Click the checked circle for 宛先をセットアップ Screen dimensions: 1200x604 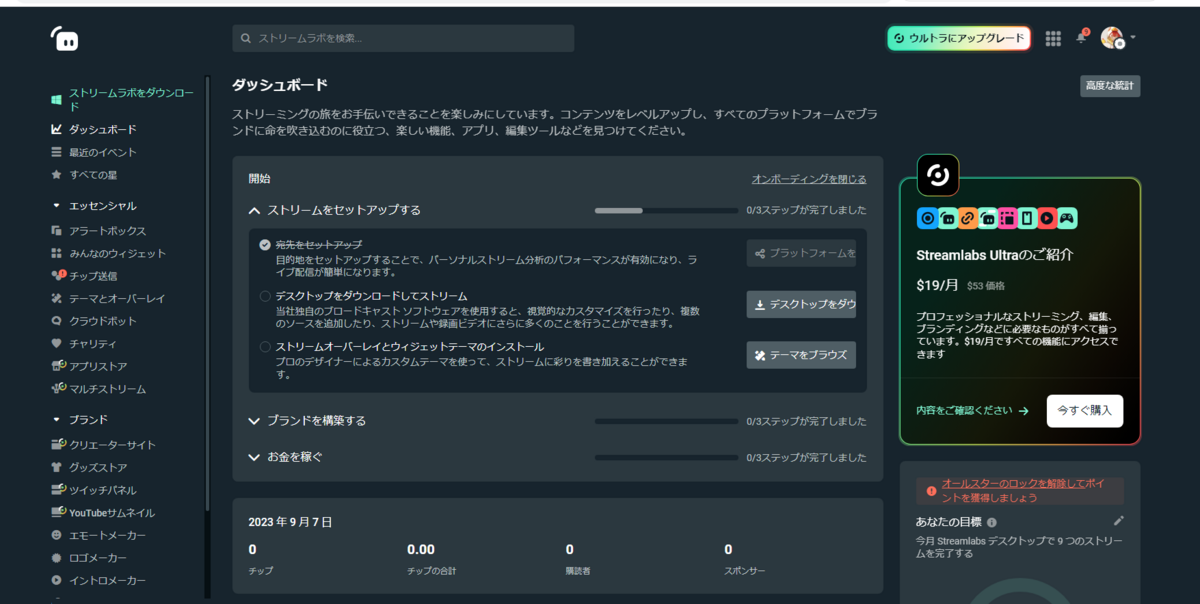click(265, 244)
